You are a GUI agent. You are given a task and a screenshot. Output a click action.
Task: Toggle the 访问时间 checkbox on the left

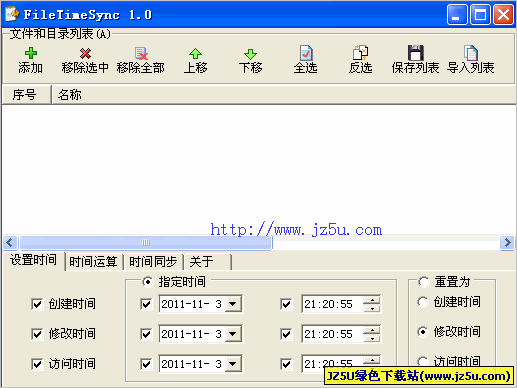tap(37, 364)
